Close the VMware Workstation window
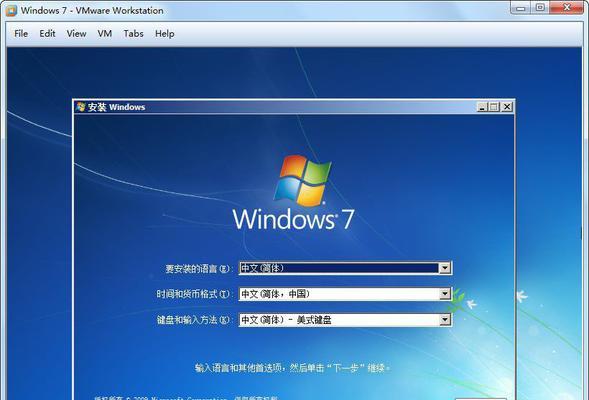The image size is (589, 400). pyautogui.click(x=567, y=8)
